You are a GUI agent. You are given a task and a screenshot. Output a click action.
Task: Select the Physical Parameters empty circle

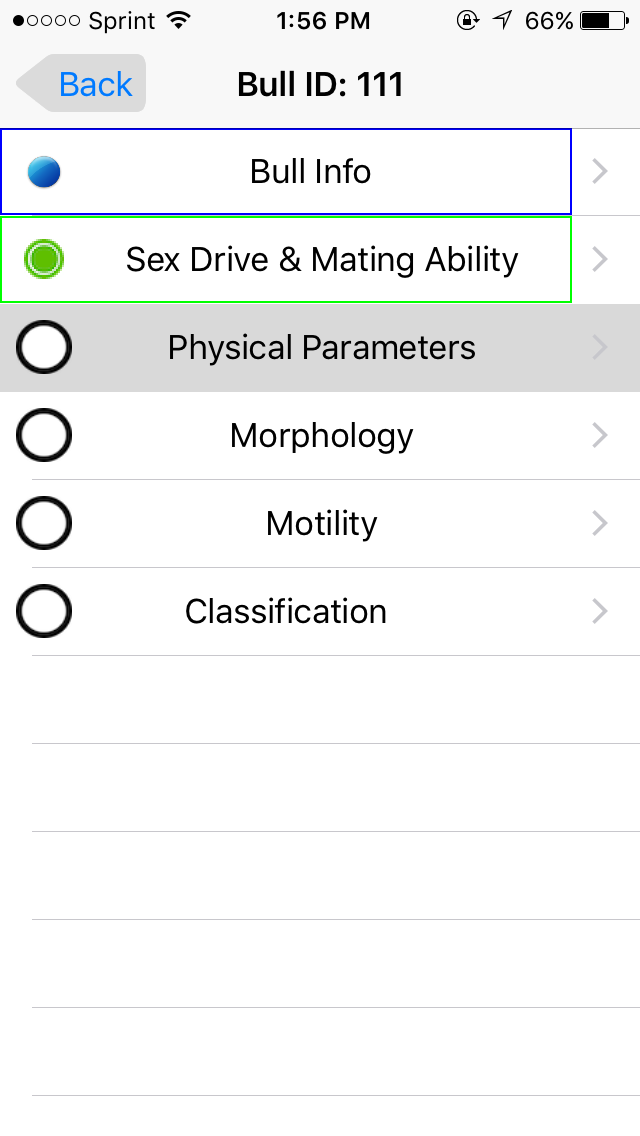pyautogui.click(x=44, y=348)
